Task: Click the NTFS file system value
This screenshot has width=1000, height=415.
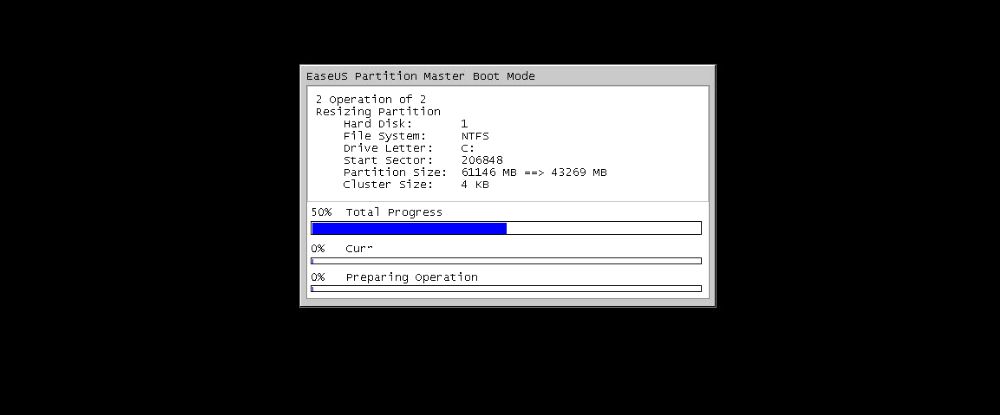Action: click(x=475, y=136)
